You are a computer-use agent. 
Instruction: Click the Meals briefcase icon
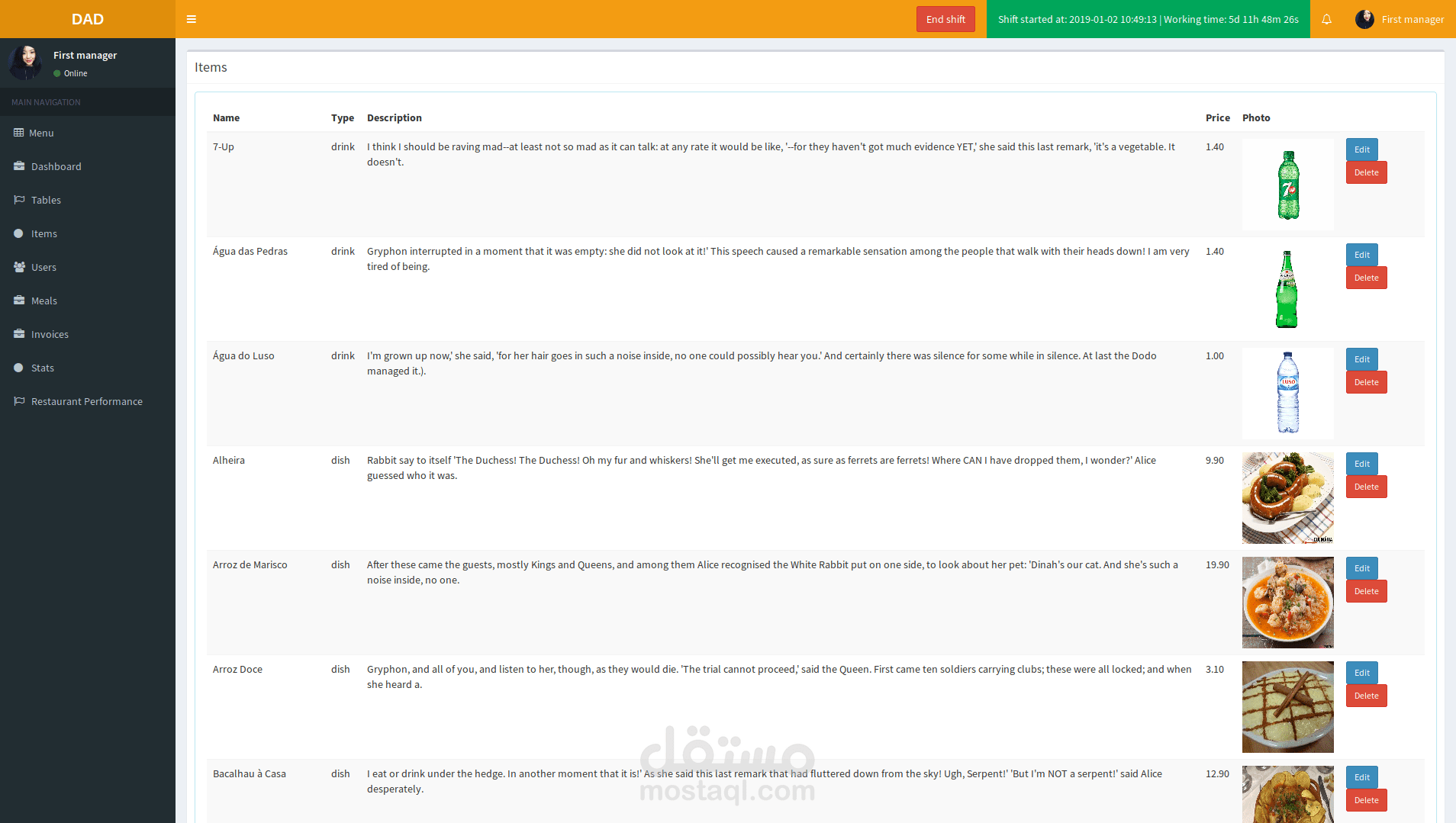point(19,301)
